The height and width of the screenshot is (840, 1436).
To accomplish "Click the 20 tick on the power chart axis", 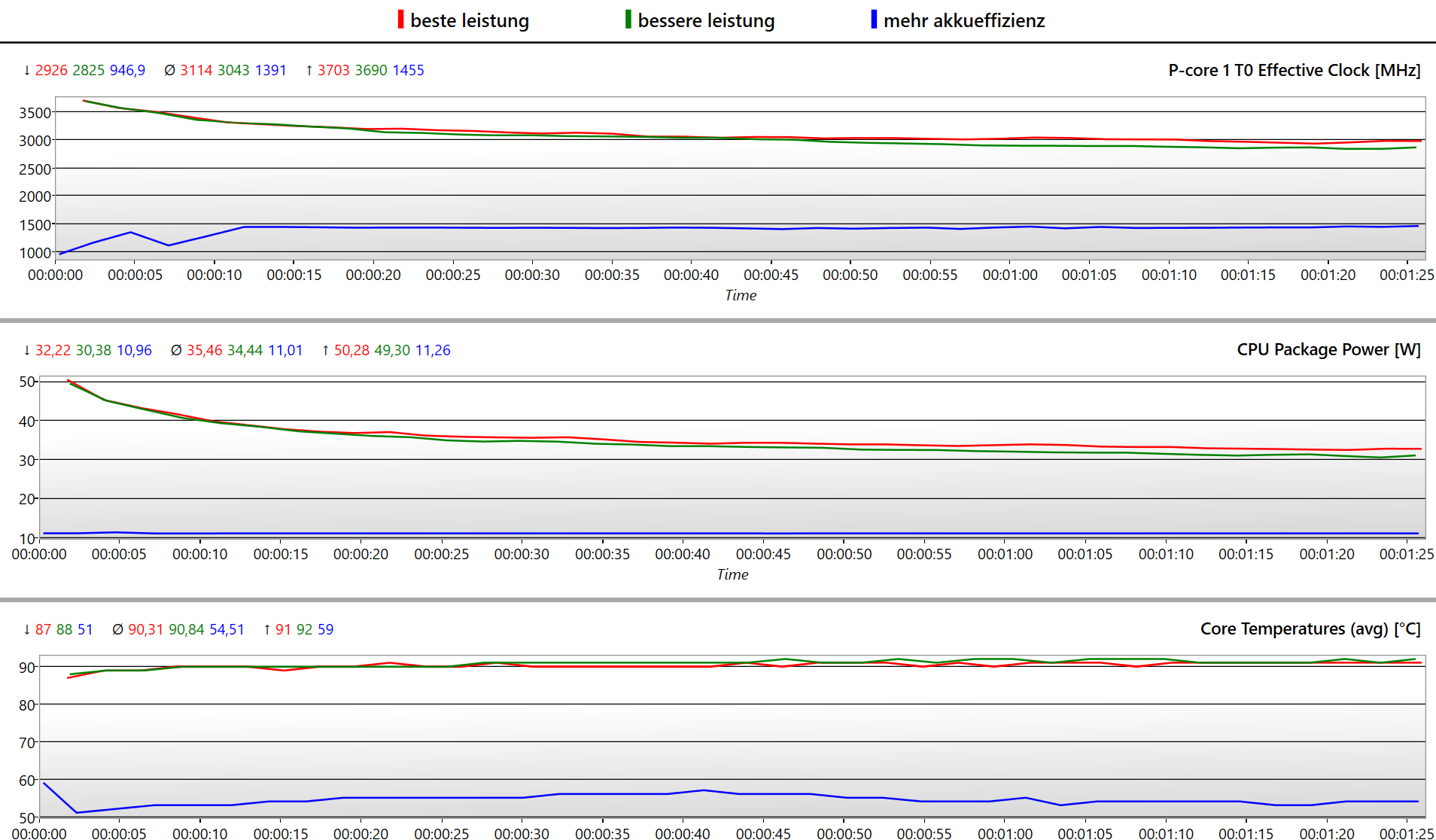I will pos(27,499).
